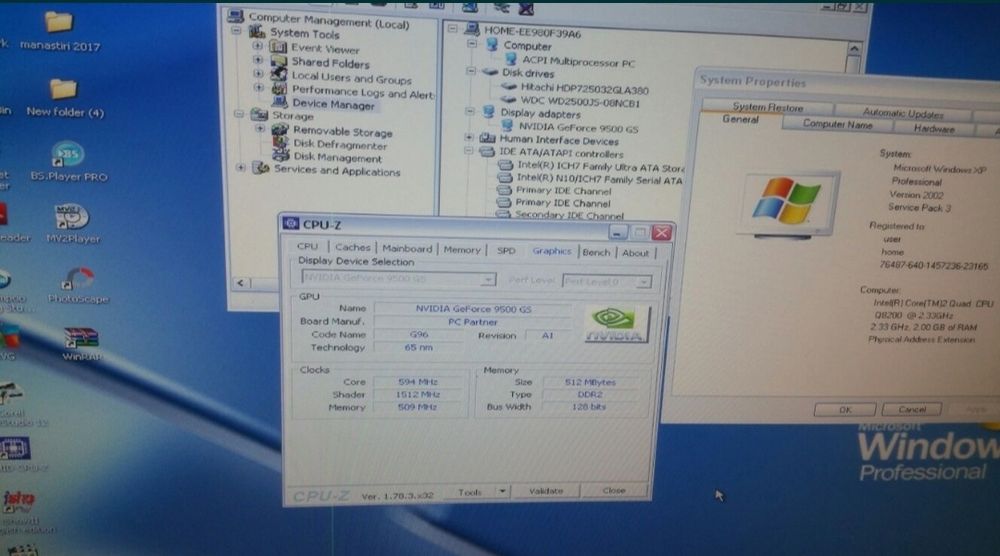The image size is (1000, 556).
Task: Open Hardware tab in System Properties
Action: (x=934, y=129)
